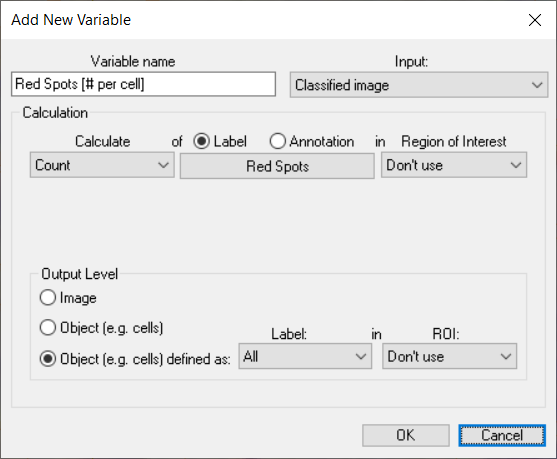Image resolution: width=557 pixels, height=459 pixels.
Task: Close the Add New Variable dialog
Action: click(x=535, y=20)
